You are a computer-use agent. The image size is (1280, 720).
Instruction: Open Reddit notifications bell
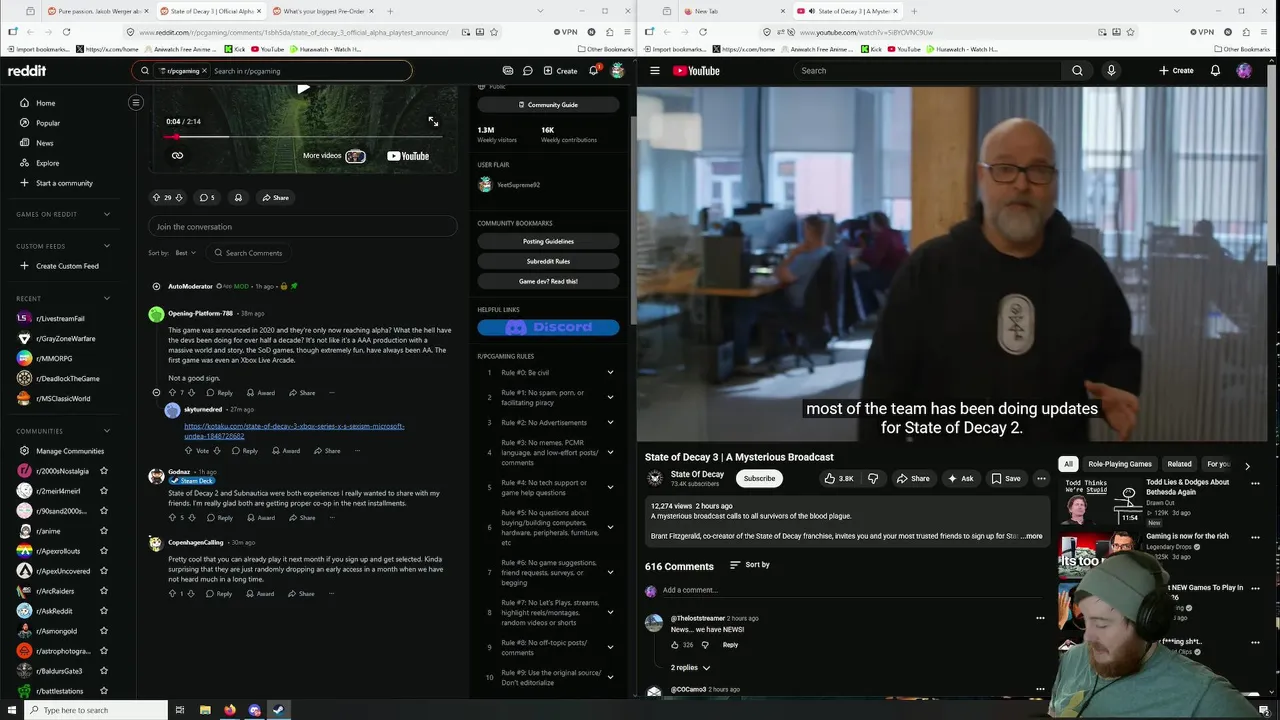tap(593, 71)
